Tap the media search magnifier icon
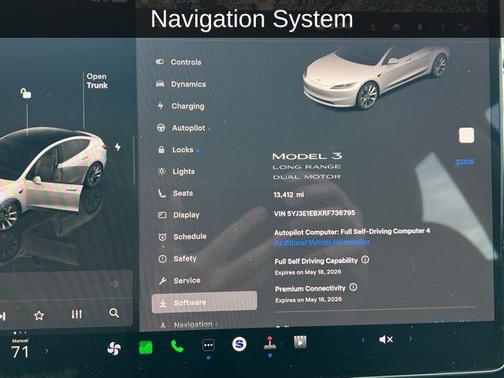Screen dimensions: 504x378 [x=114, y=313]
